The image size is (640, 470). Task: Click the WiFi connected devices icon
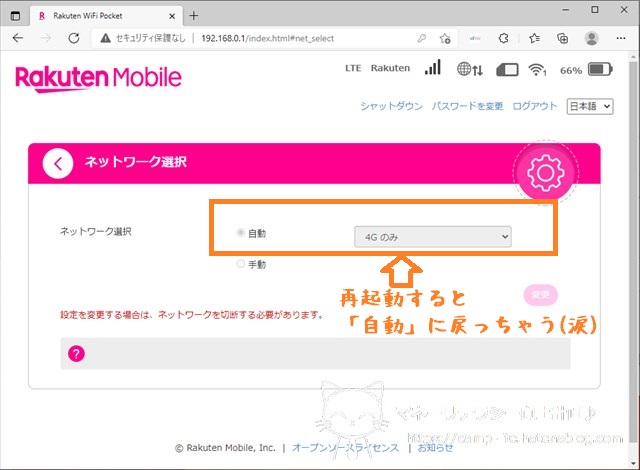[537, 70]
